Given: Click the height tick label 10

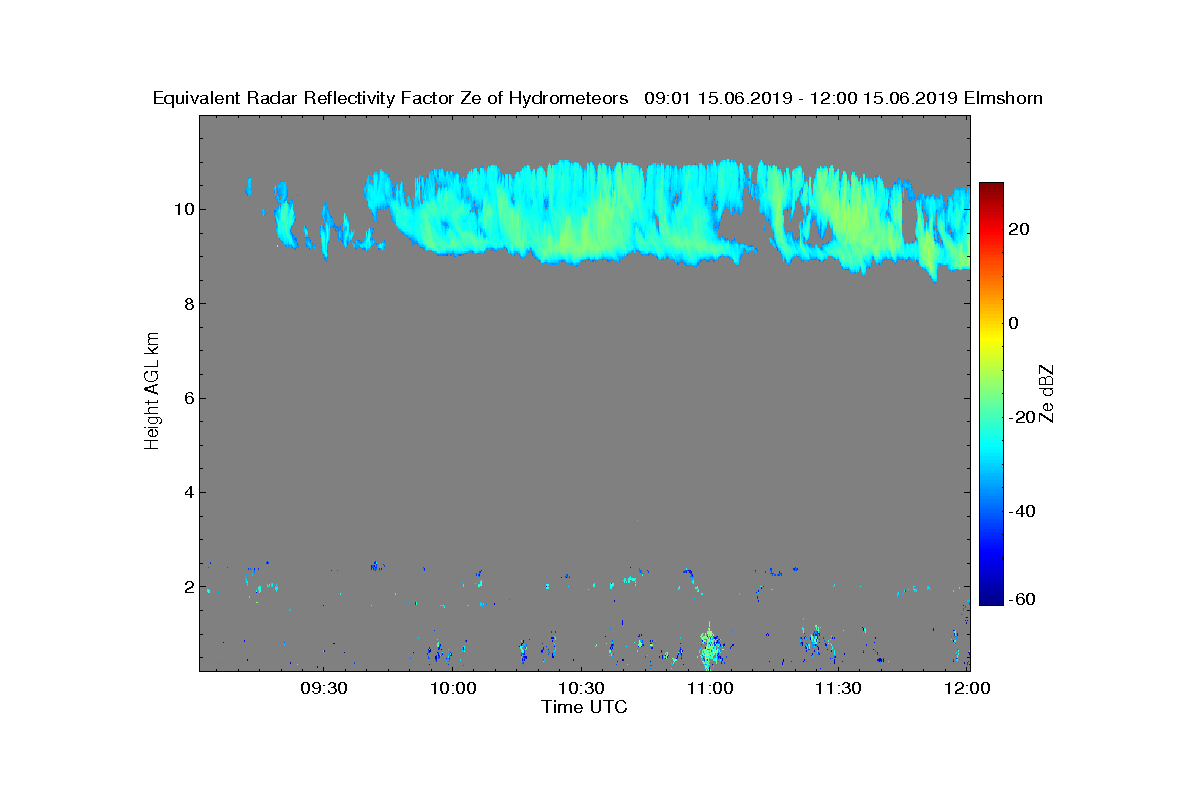Looking at the screenshot, I should coord(182,209).
